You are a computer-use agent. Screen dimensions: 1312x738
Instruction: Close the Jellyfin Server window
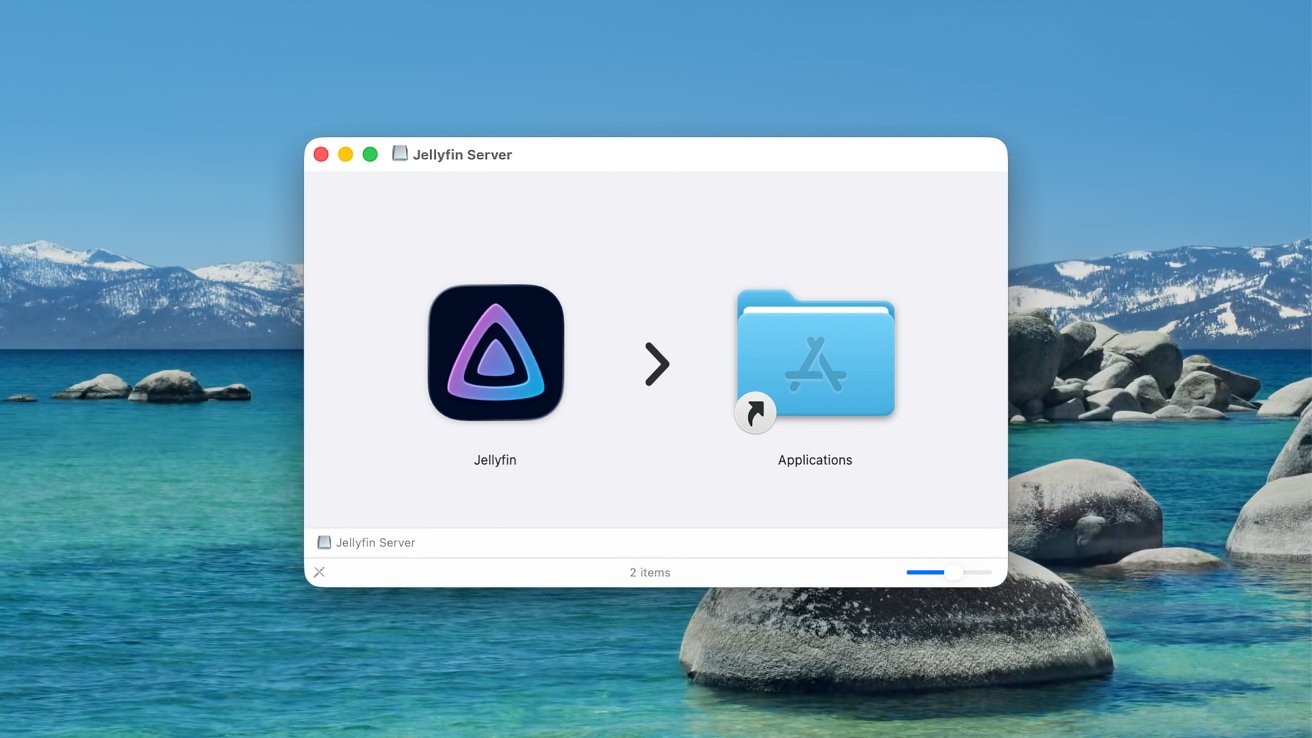321,154
